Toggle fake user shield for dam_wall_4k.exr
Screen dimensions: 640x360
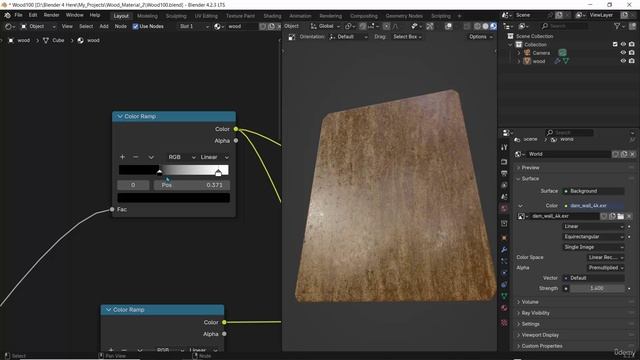pos(604,216)
